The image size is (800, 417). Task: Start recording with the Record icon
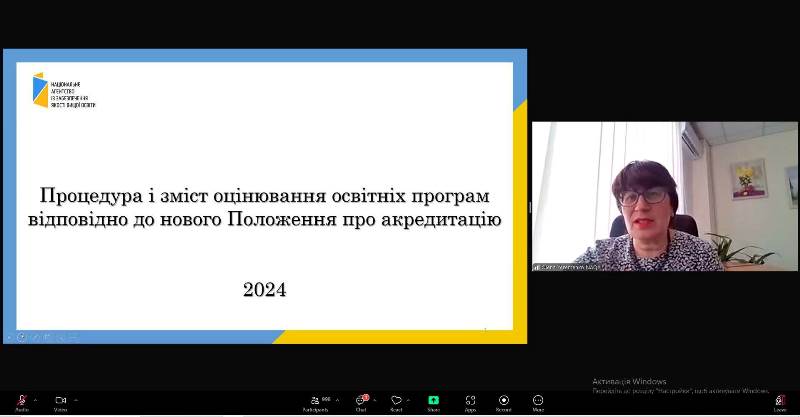point(504,401)
